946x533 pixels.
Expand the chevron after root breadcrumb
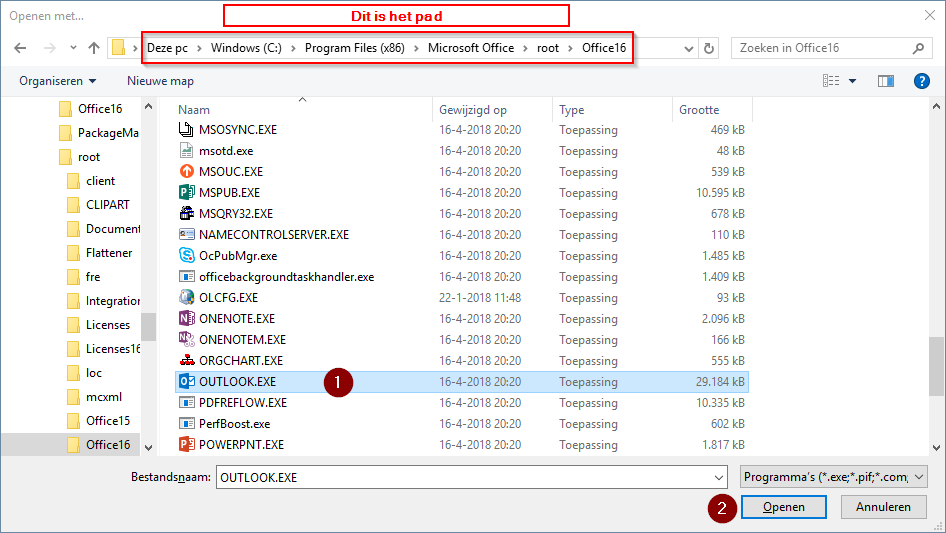point(570,48)
